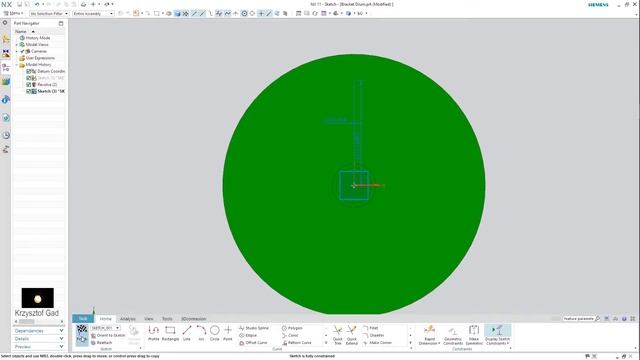The height and width of the screenshot is (360, 640).
Task: Maximize the Part Navigator panel button
Action: click(x=61, y=23)
